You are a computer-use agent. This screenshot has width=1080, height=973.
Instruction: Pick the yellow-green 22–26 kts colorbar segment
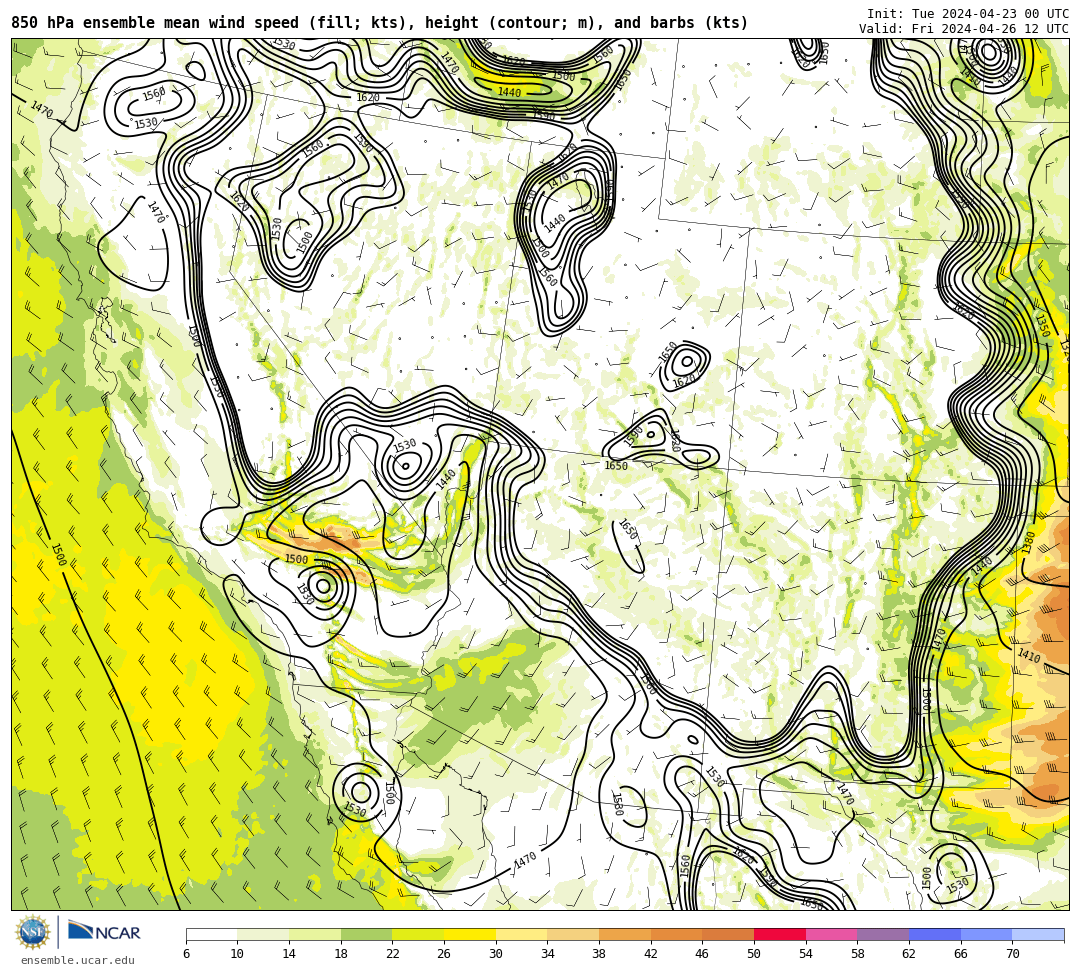[418, 934]
